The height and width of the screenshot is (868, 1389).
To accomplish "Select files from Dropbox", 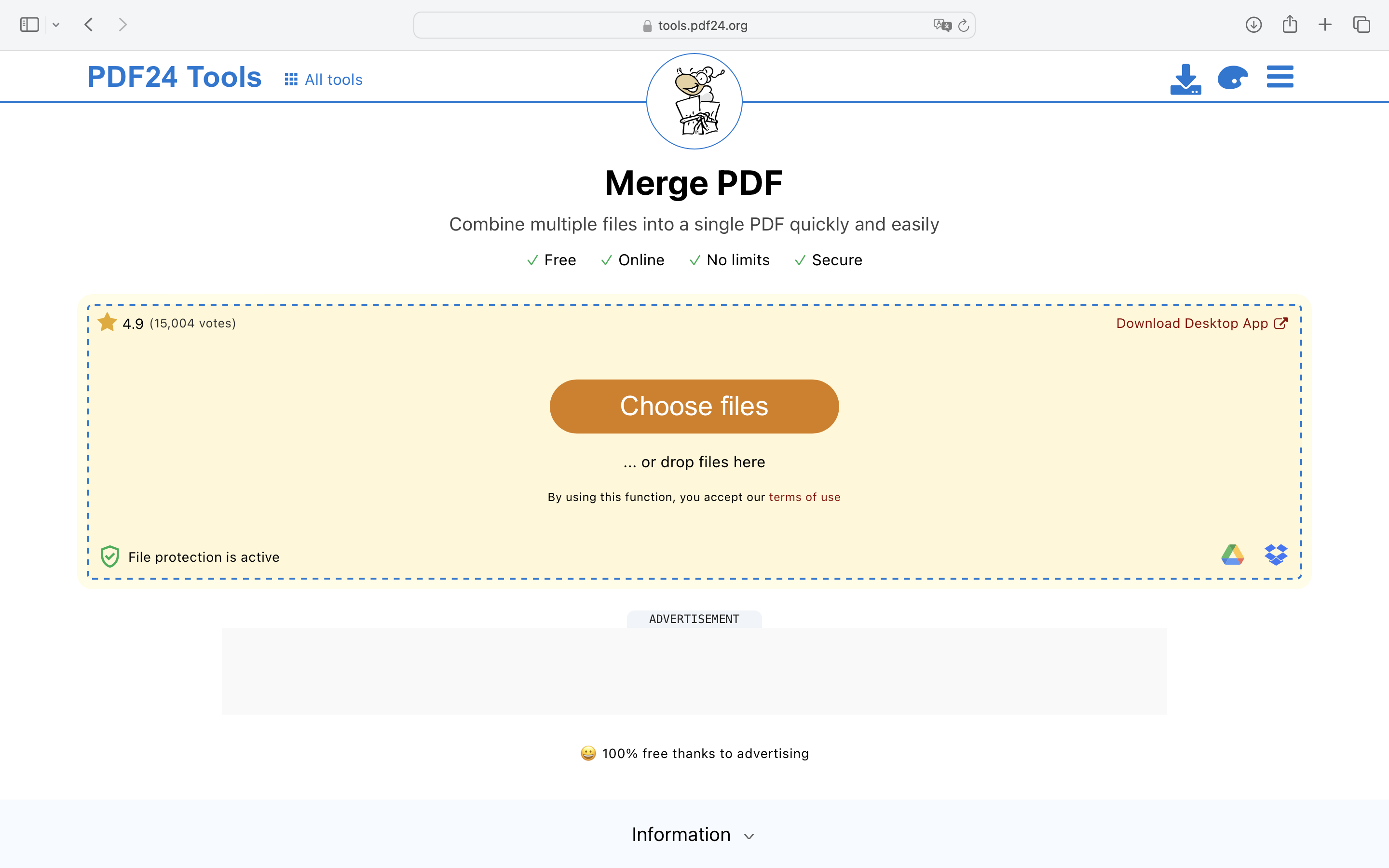I will point(1277,555).
